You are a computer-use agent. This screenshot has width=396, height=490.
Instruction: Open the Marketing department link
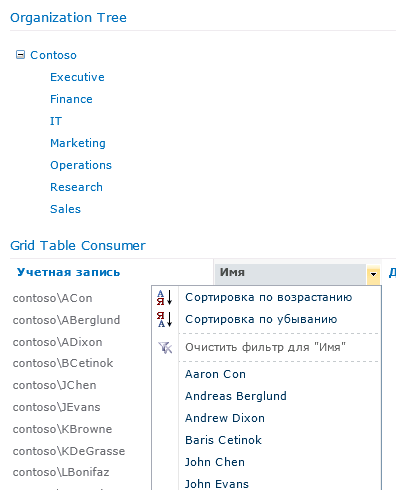point(78,143)
